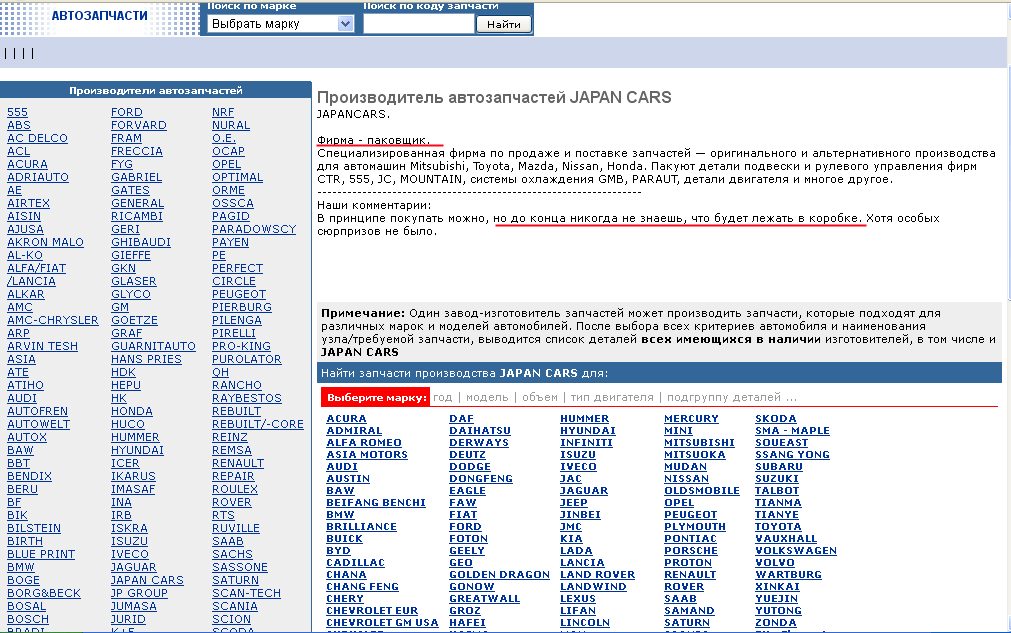Pick DAIHATSU from car brands

click(x=480, y=430)
